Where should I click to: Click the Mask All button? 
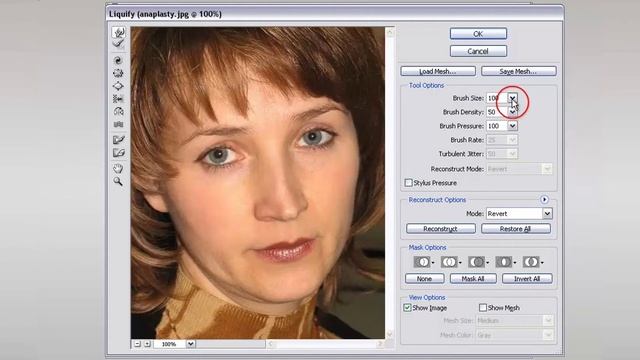point(473,279)
